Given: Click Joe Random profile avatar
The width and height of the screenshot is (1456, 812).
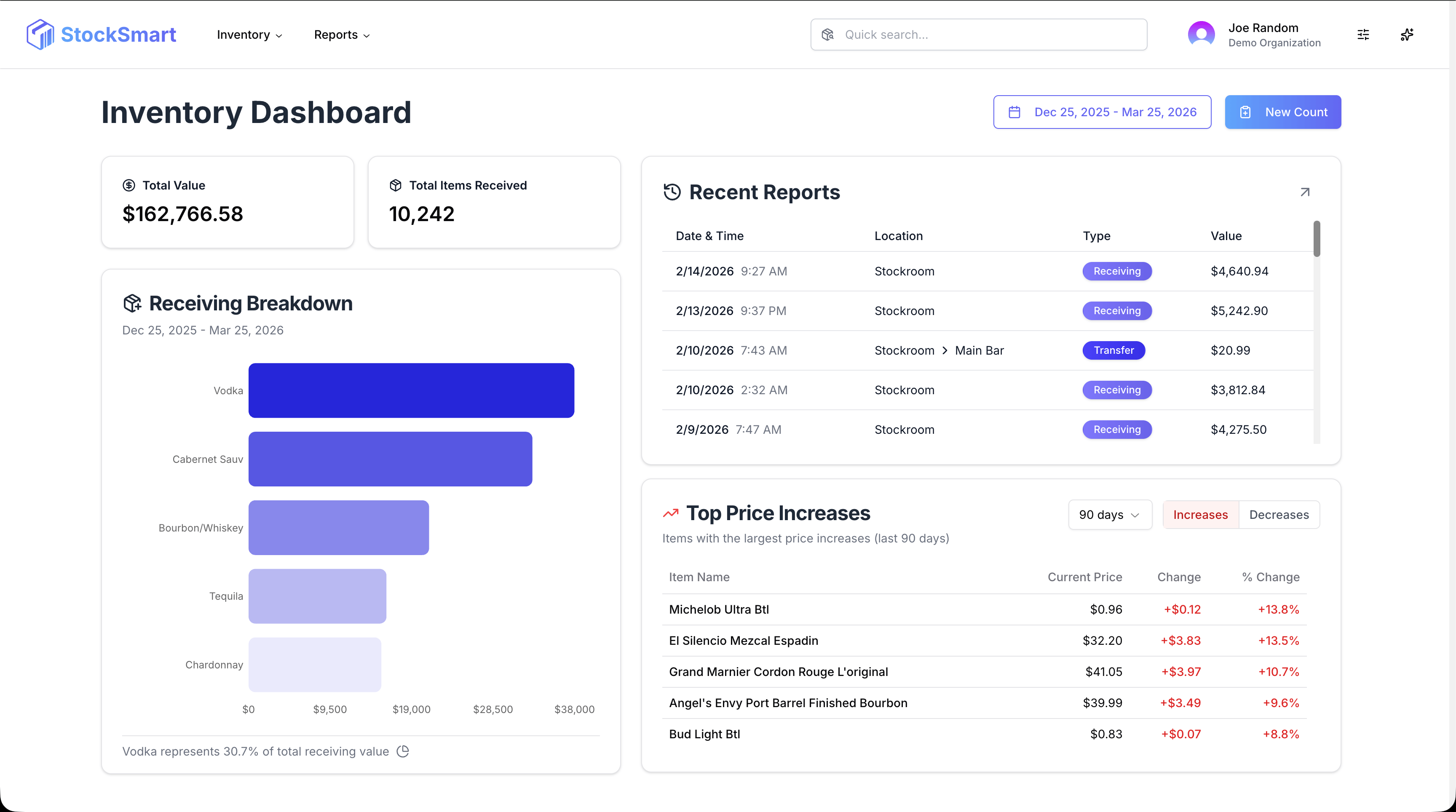Looking at the screenshot, I should (x=1201, y=35).
